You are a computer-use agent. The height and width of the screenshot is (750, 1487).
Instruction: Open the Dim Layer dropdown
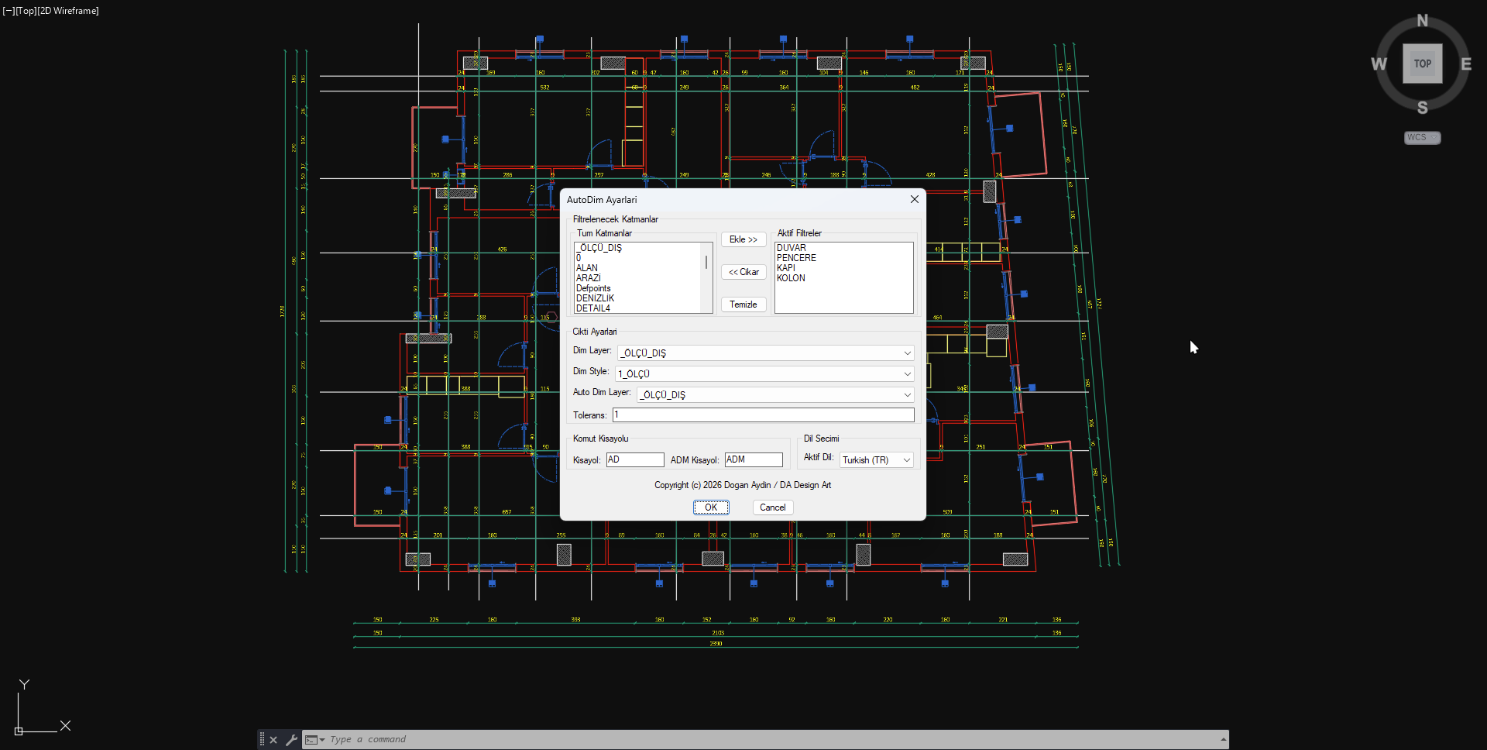[765, 353]
